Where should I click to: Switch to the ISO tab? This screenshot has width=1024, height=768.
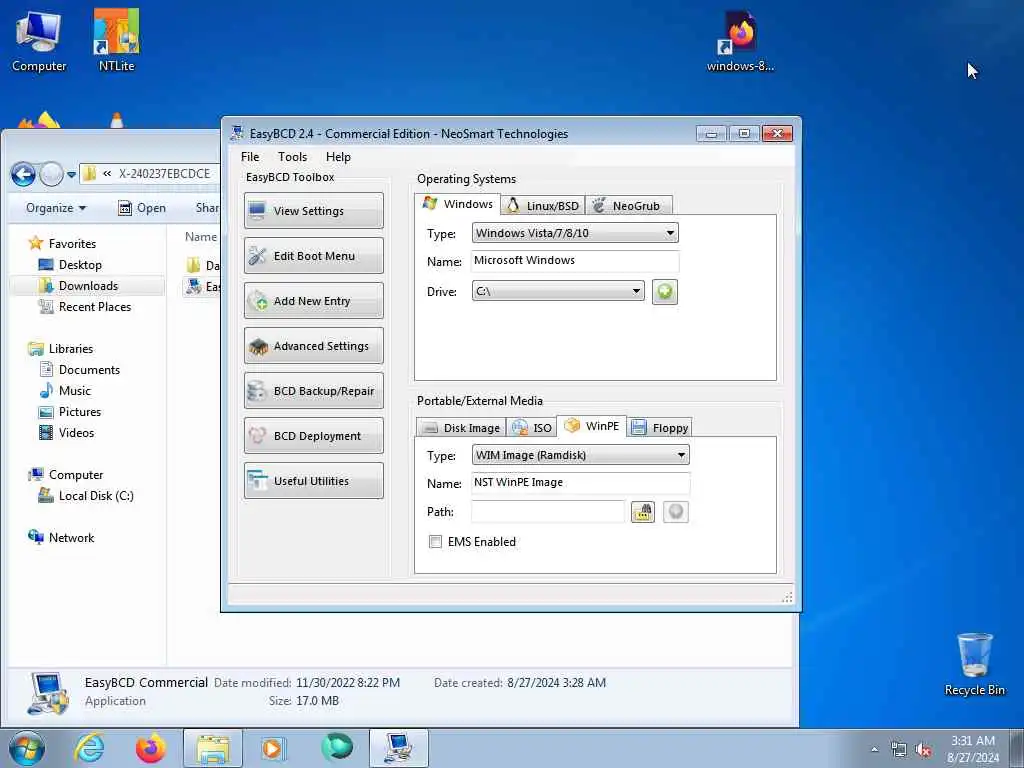(x=532, y=428)
